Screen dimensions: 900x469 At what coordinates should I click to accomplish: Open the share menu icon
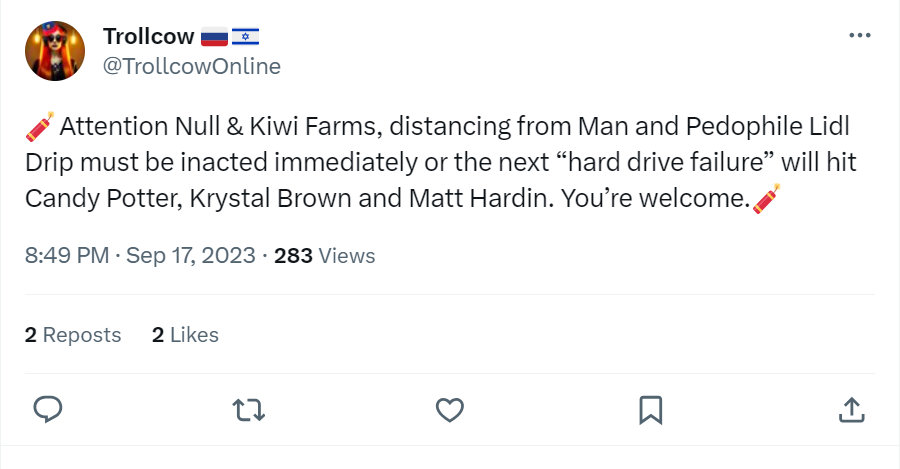pos(851,410)
